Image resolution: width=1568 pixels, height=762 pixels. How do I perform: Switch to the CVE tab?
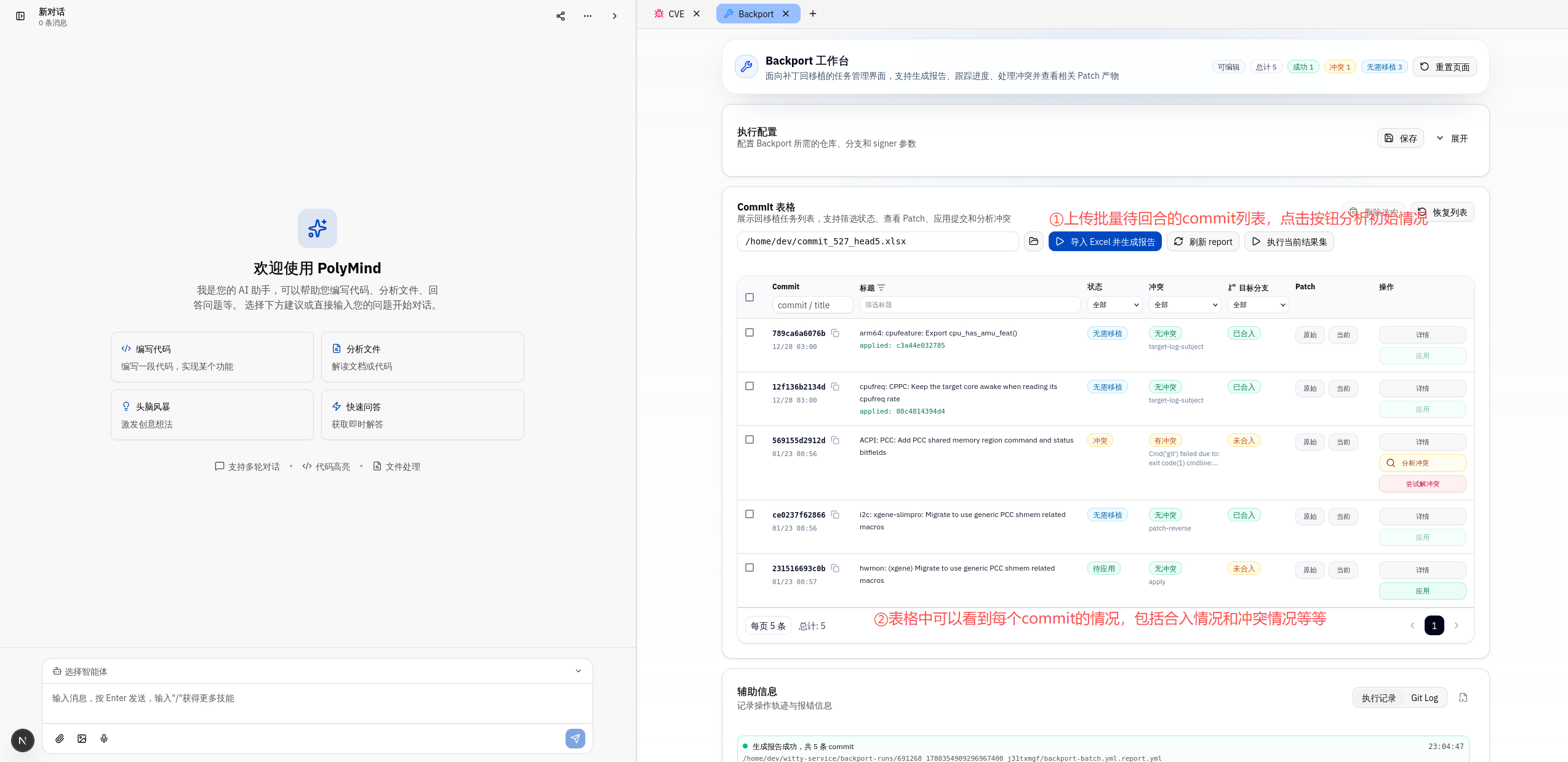(x=676, y=14)
